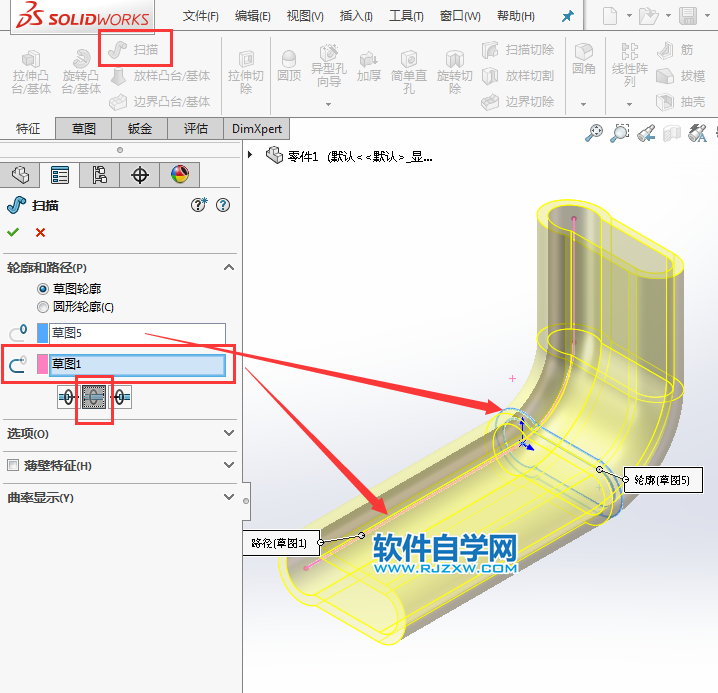
Task: Open the 插入(I) menu
Action: [x=356, y=16]
